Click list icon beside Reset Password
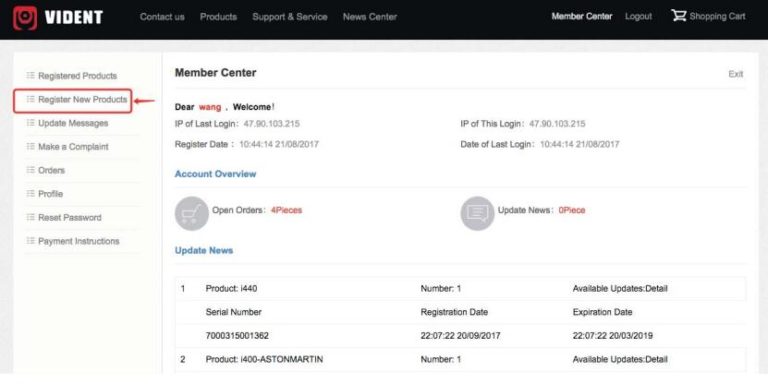Viewport: 768px width, 384px height. click(x=30, y=217)
